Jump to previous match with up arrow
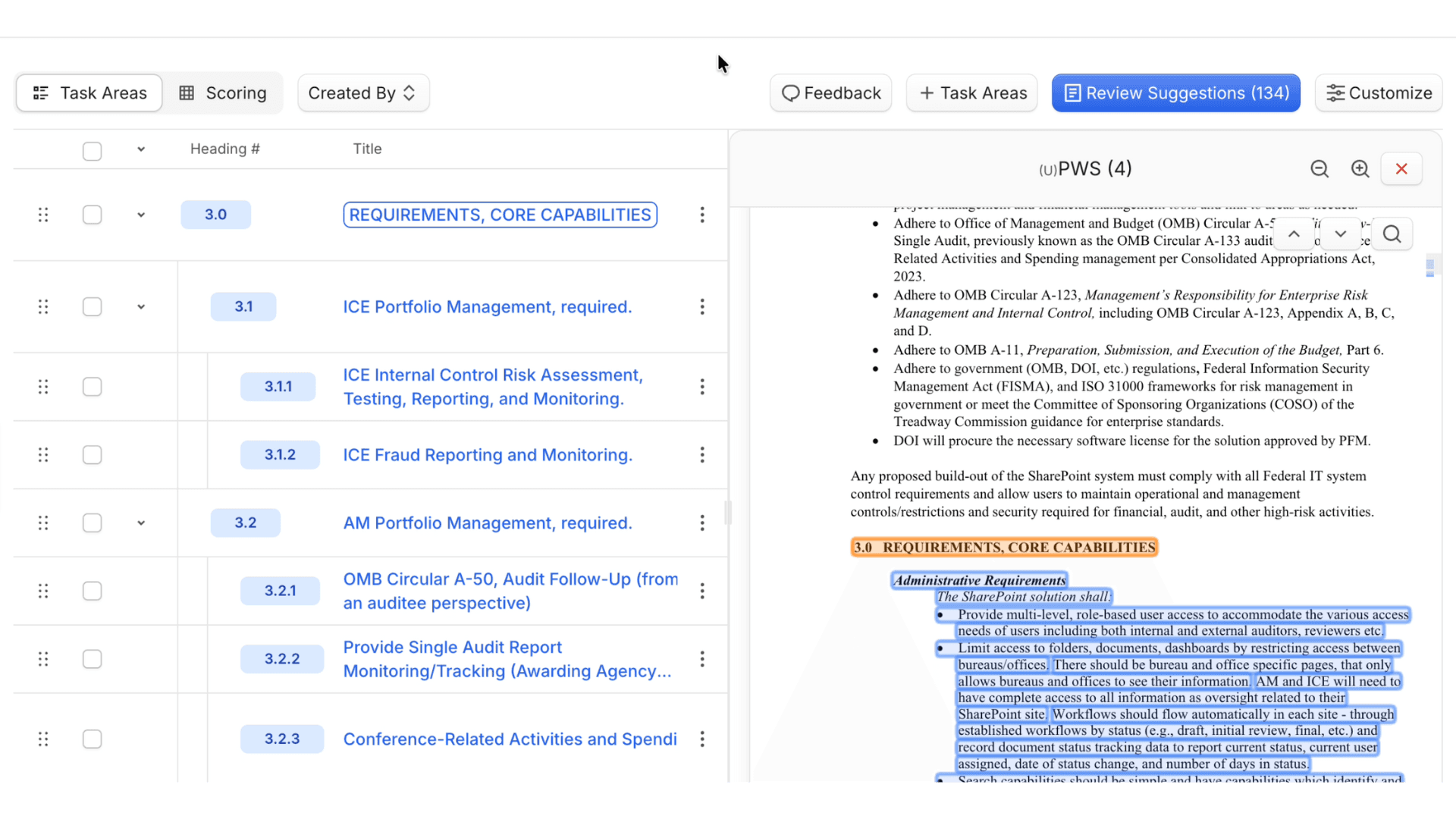This screenshot has width=1456, height=819. tap(1294, 234)
